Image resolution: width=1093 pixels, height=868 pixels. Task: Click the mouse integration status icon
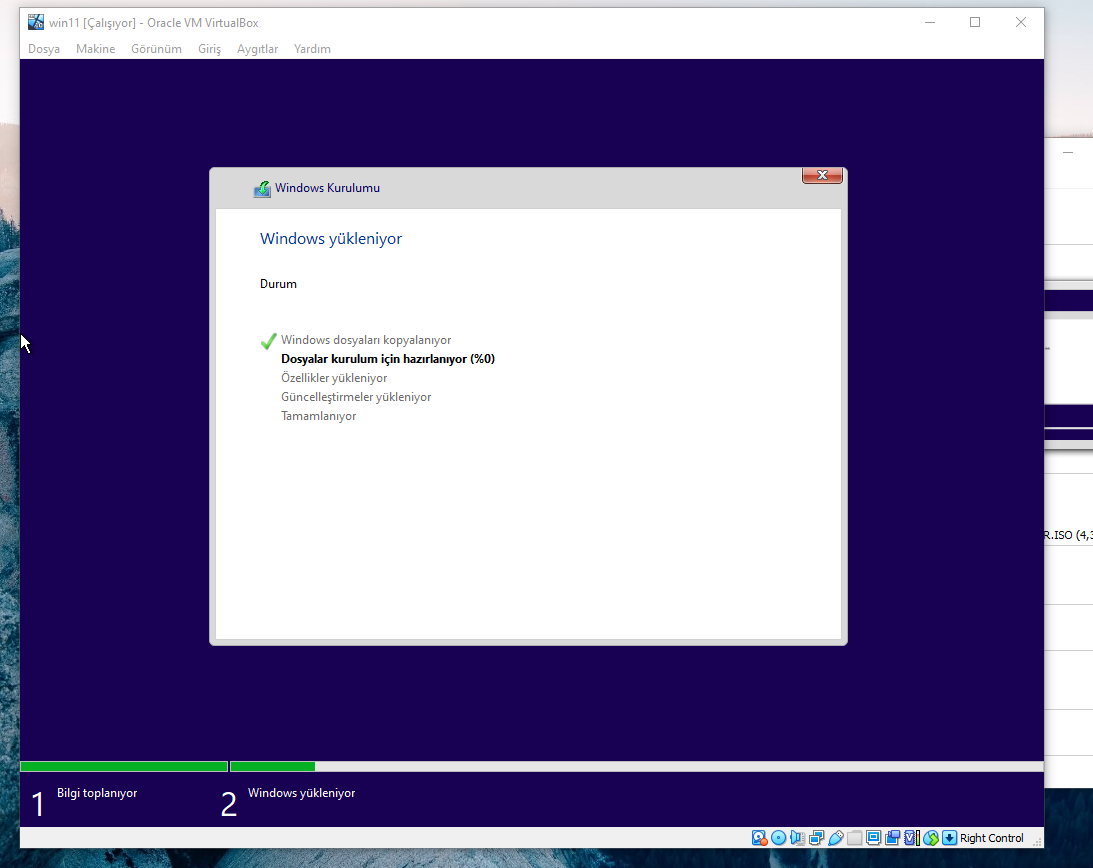click(x=931, y=838)
